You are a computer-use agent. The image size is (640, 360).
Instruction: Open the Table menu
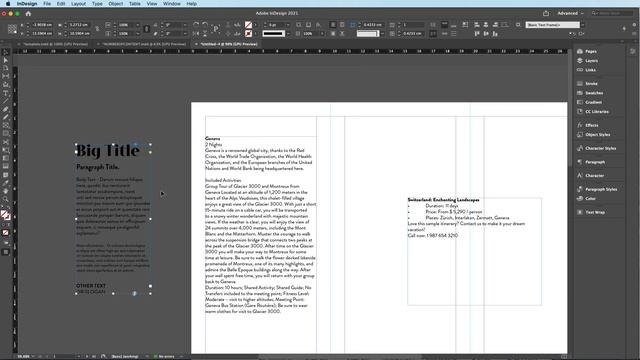coord(135,4)
